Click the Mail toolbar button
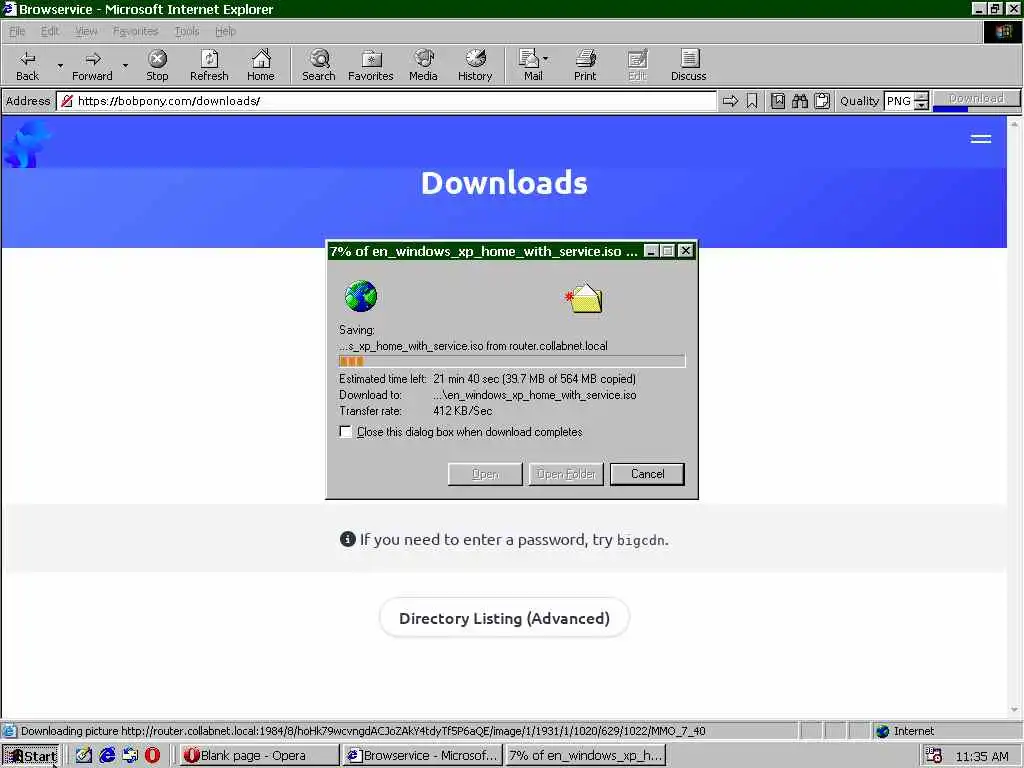Screen dimensions: 1024x768 [530, 65]
